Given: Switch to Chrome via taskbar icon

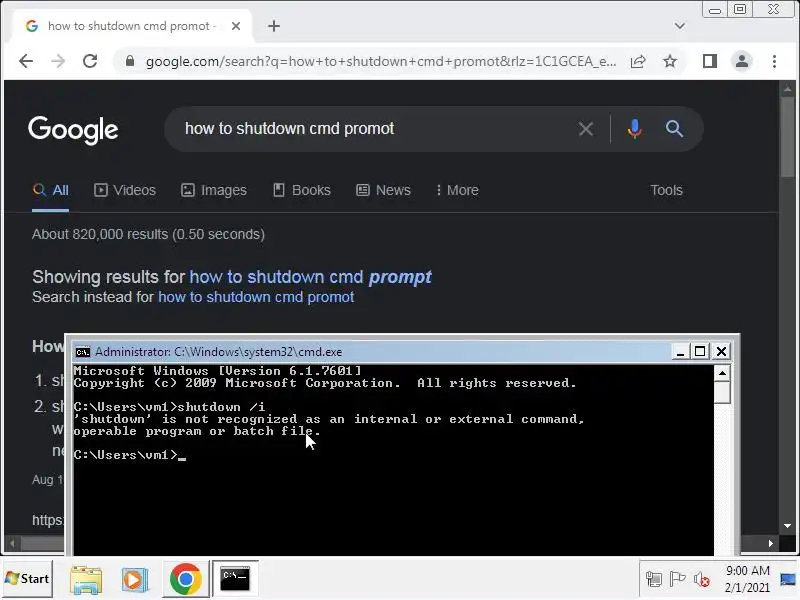Looking at the screenshot, I should click(186, 579).
